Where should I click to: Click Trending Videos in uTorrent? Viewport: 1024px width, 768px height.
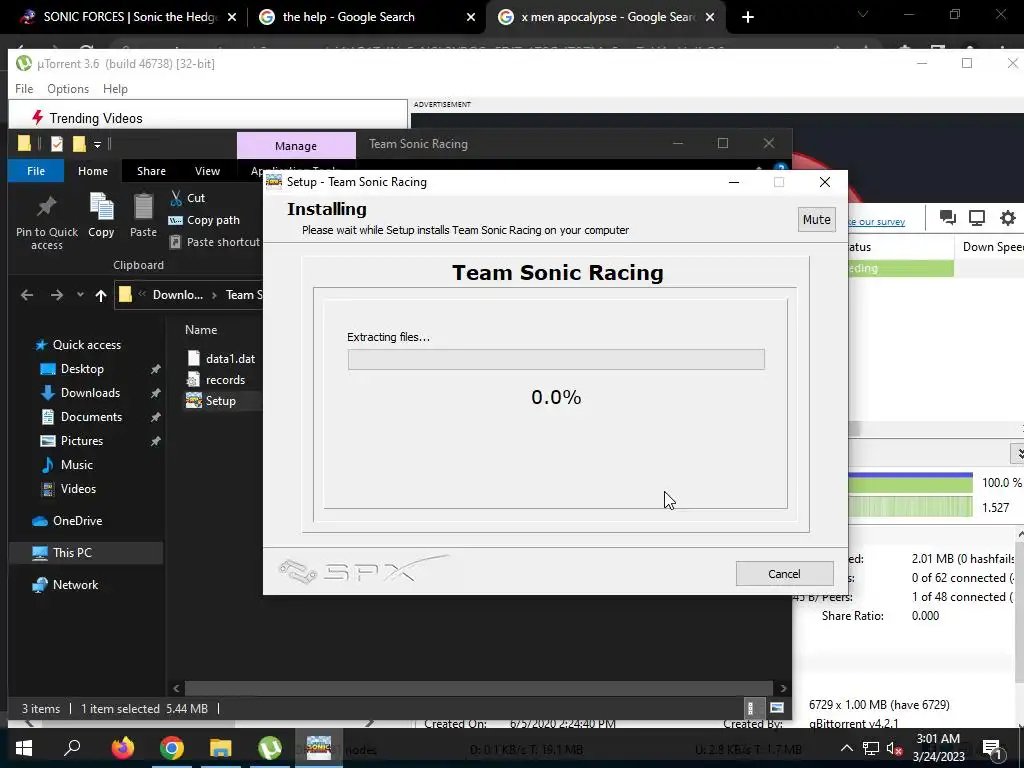pos(95,118)
